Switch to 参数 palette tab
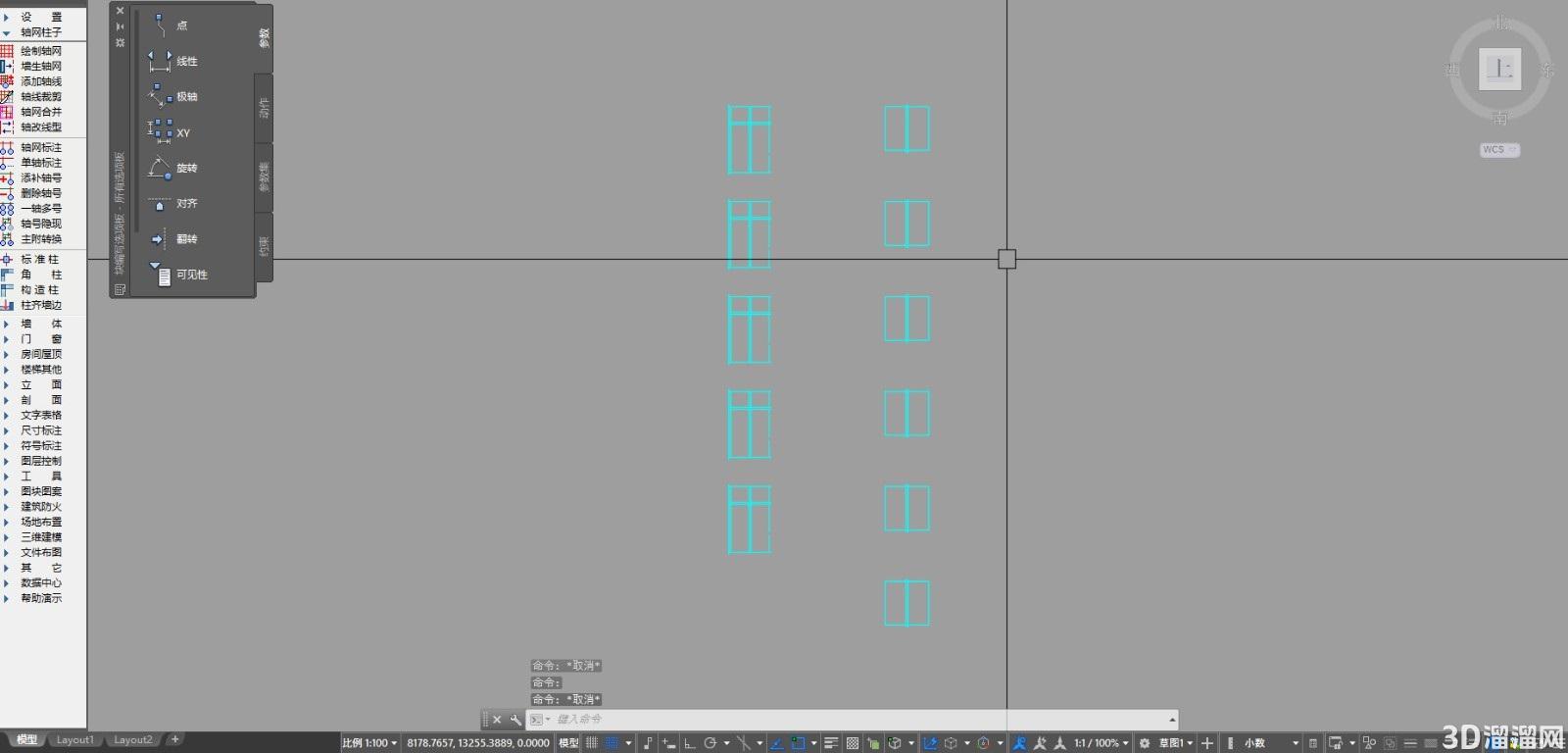 click(264, 38)
